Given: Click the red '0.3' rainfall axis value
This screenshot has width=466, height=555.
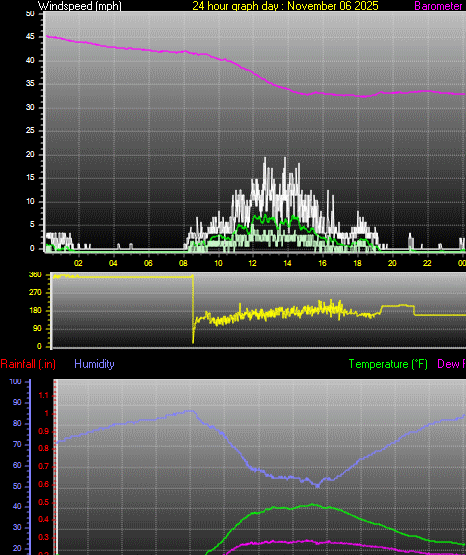Looking at the screenshot, I should tap(44, 538).
